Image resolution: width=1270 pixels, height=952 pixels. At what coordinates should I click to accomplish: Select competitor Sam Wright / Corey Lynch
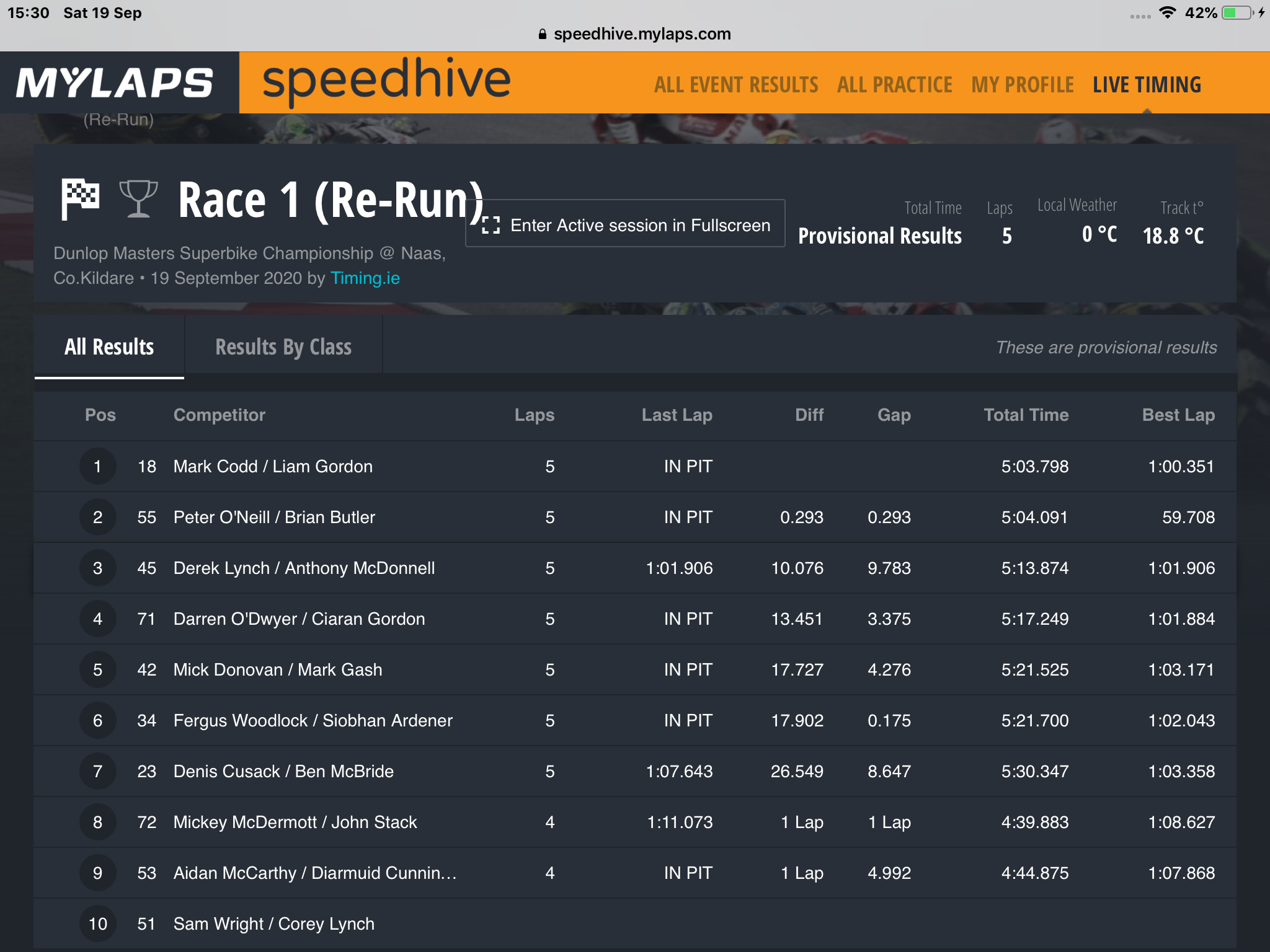[x=273, y=923]
